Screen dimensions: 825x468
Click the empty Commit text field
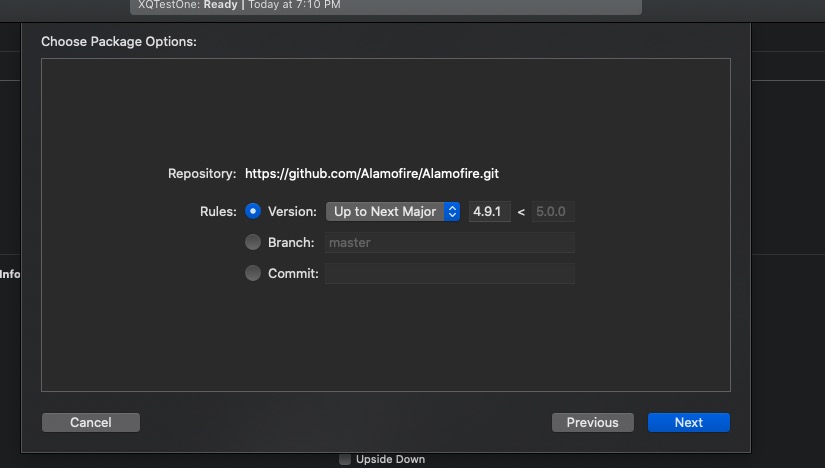tap(450, 273)
